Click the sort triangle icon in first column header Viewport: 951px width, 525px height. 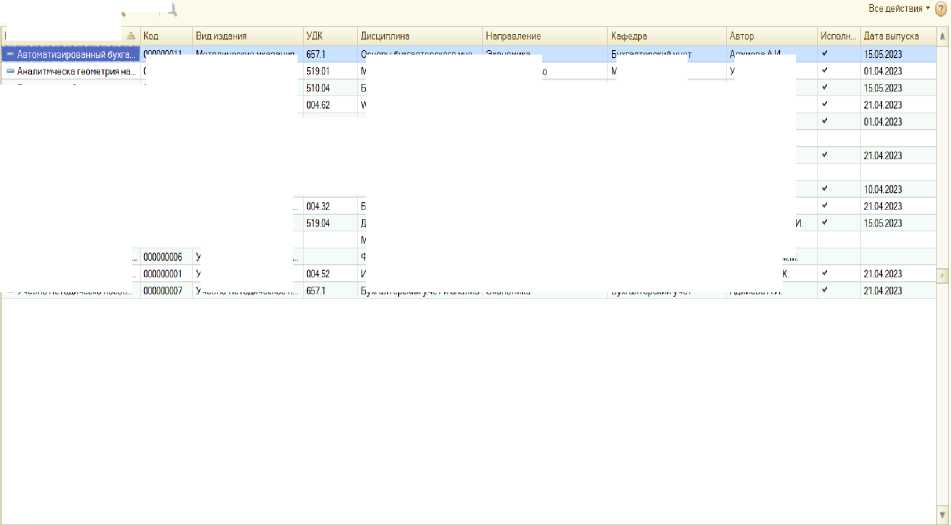point(131,36)
